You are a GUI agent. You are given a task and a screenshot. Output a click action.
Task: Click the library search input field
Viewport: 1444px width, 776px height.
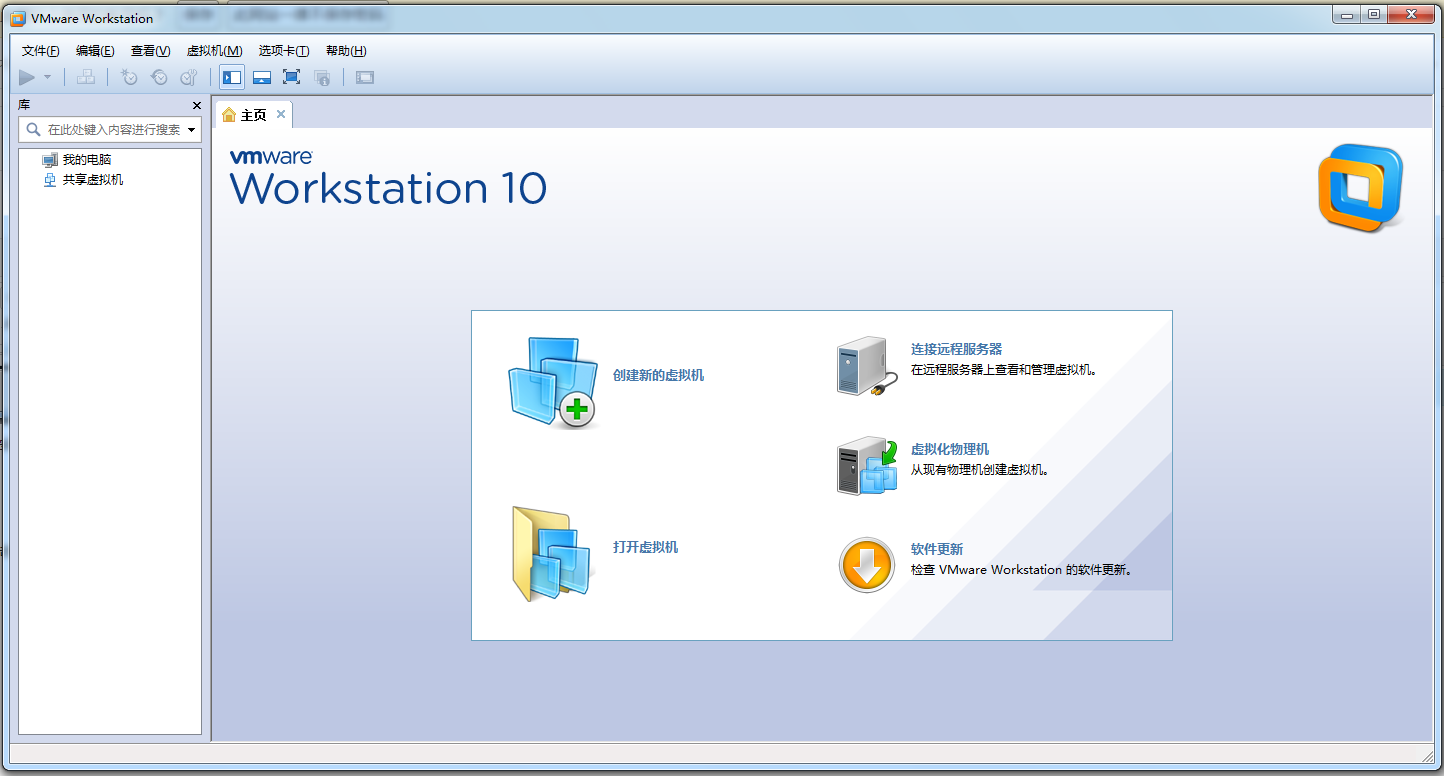(x=112, y=130)
